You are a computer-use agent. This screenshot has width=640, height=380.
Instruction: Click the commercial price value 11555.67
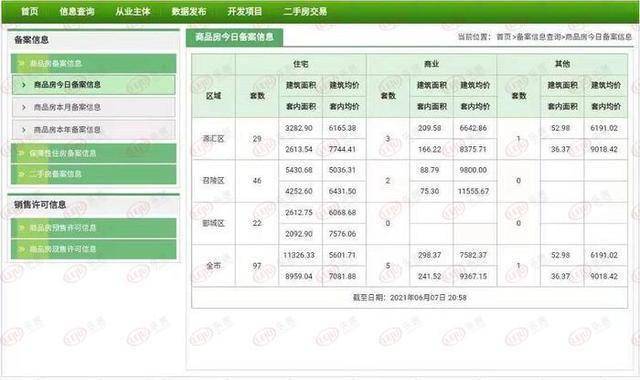(473, 191)
